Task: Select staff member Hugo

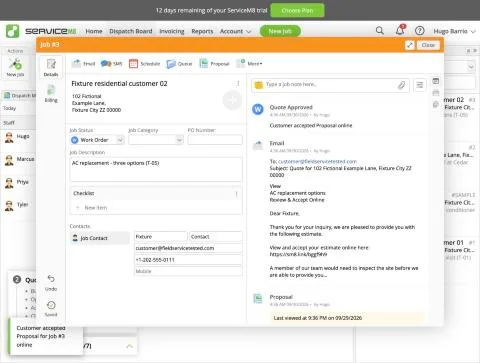Action: 18,137
